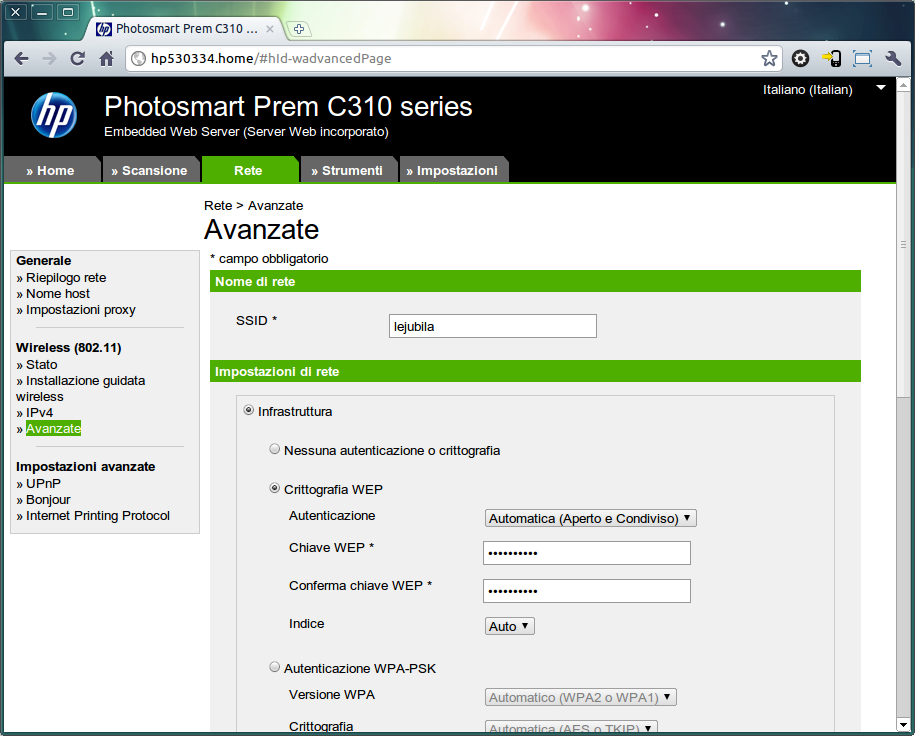The height and width of the screenshot is (736, 915).
Task: Open the IPv4 settings link
Action: [x=39, y=413]
